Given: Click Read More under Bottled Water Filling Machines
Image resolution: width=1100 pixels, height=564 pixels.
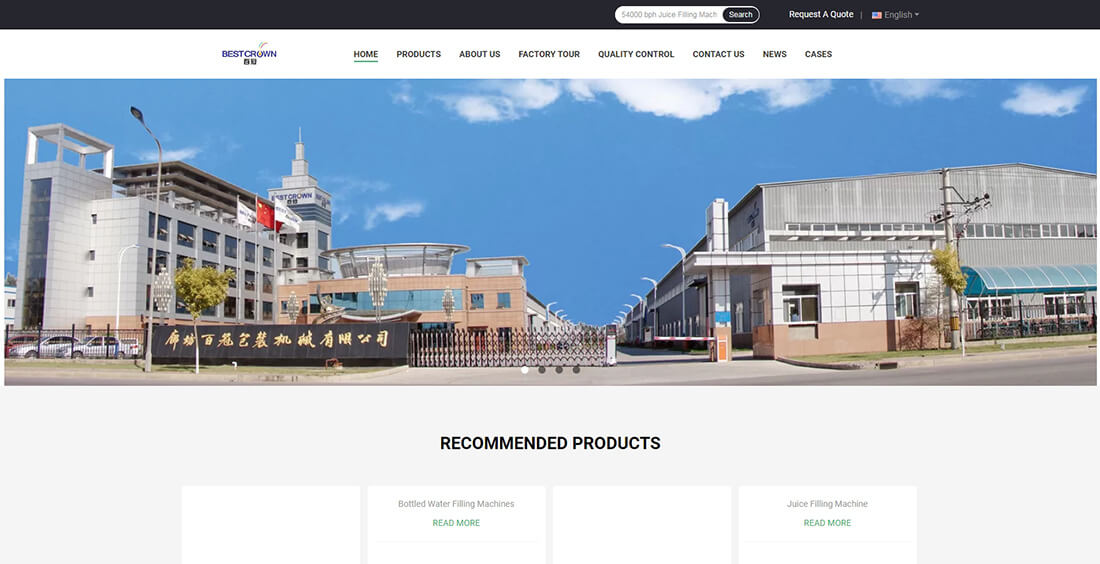Looking at the screenshot, I should (x=456, y=523).
